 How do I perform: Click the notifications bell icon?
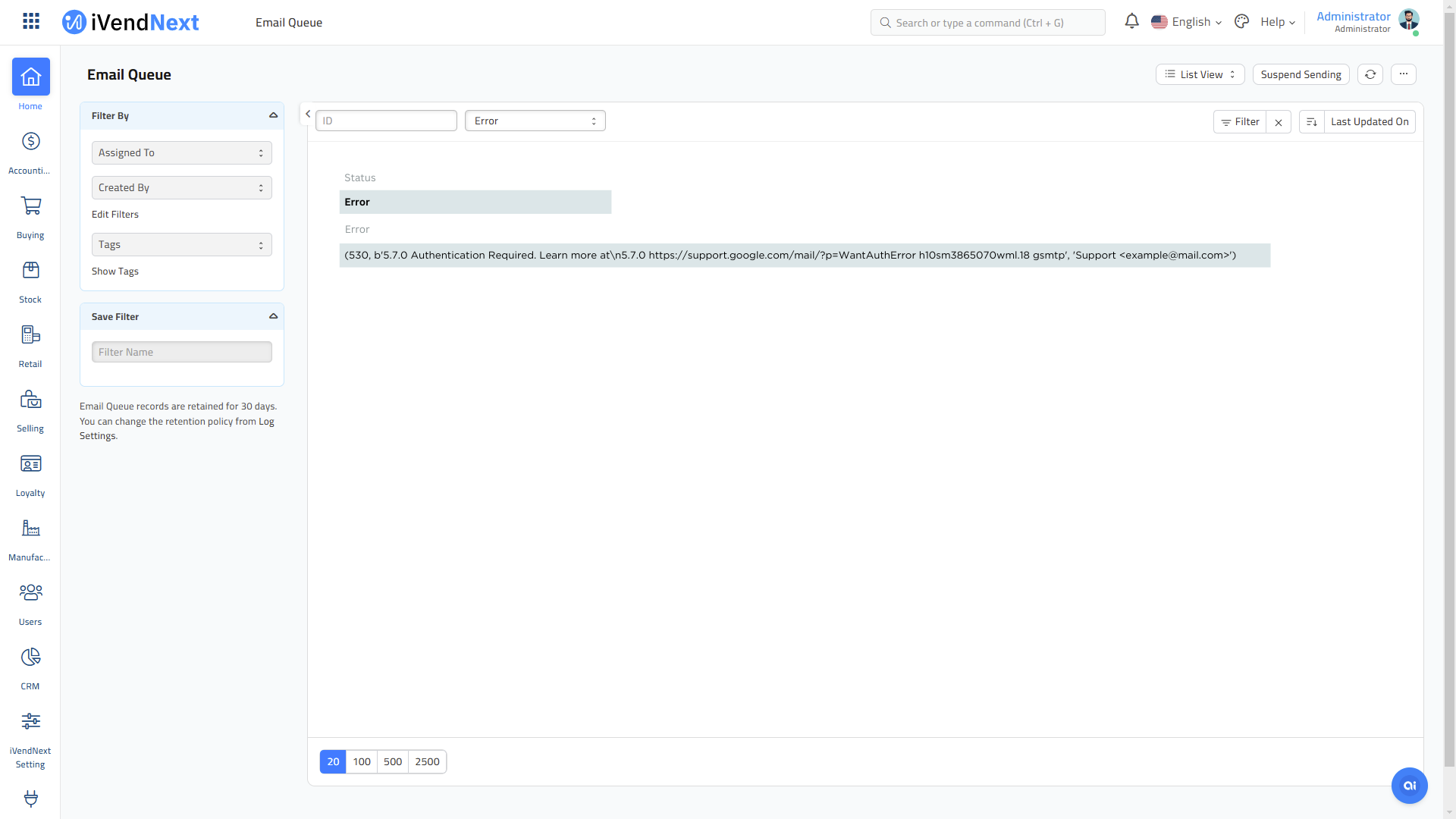[1130, 22]
